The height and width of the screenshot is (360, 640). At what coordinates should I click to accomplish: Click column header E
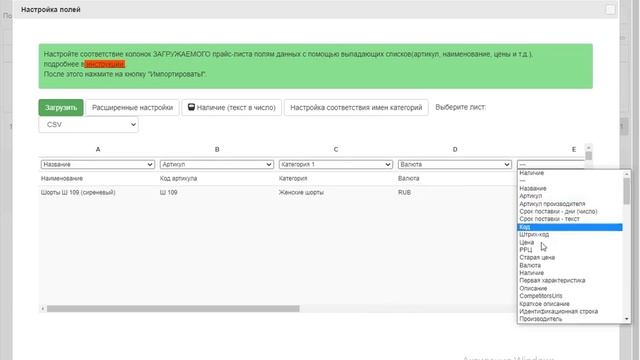574,149
